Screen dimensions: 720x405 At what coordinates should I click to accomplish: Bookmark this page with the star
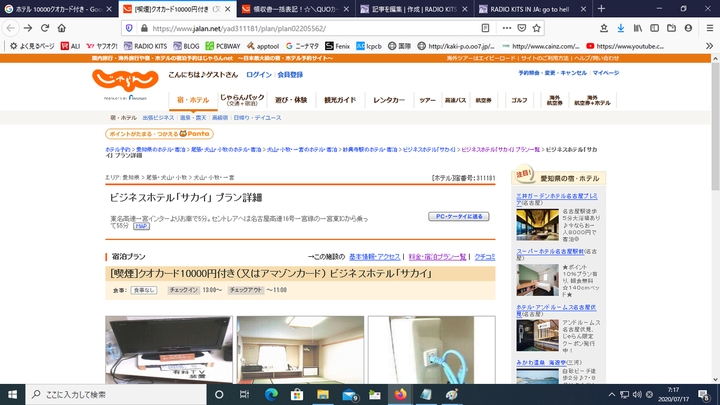click(536, 28)
